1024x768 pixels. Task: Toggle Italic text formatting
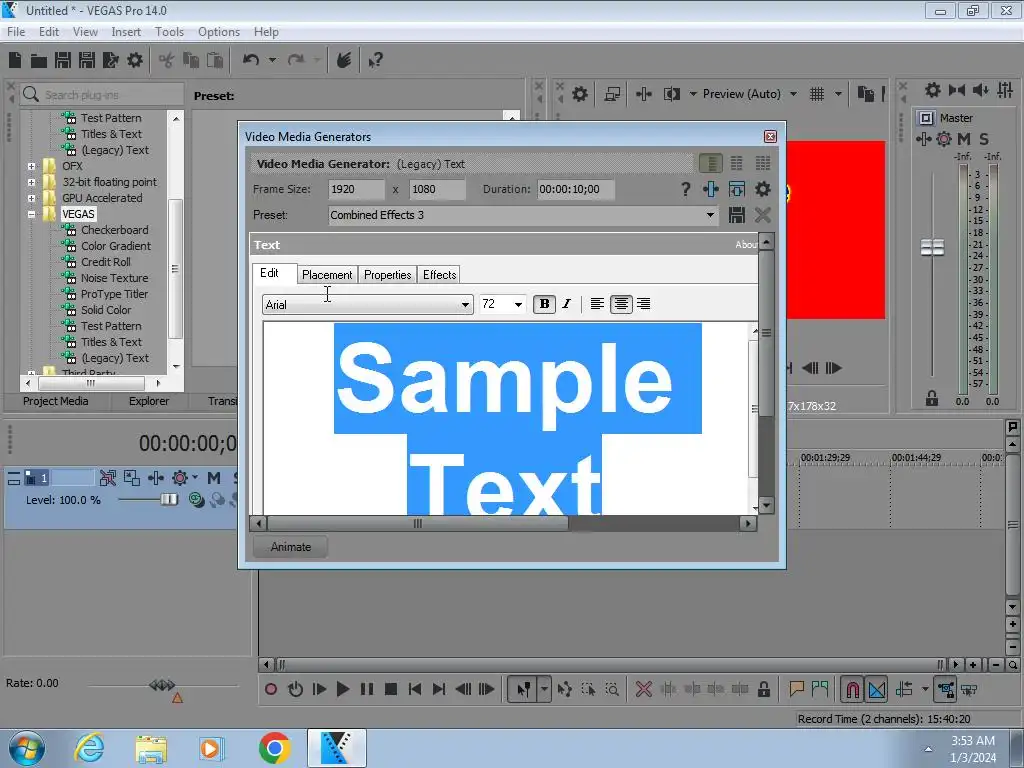click(566, 304)
